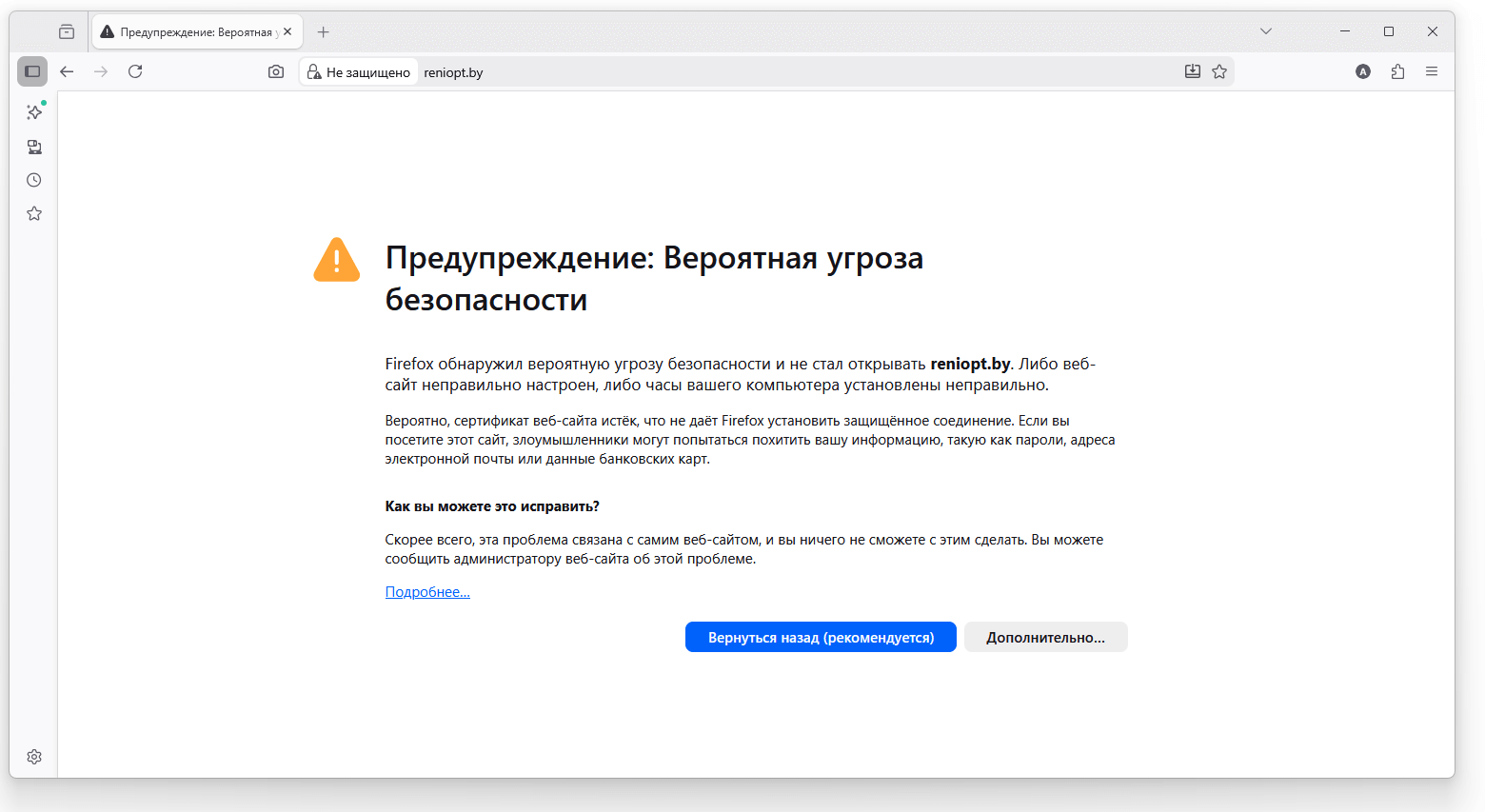Bookmark this page with the star icon
Screen dimensions: 1485x812
click(1219, 71)
